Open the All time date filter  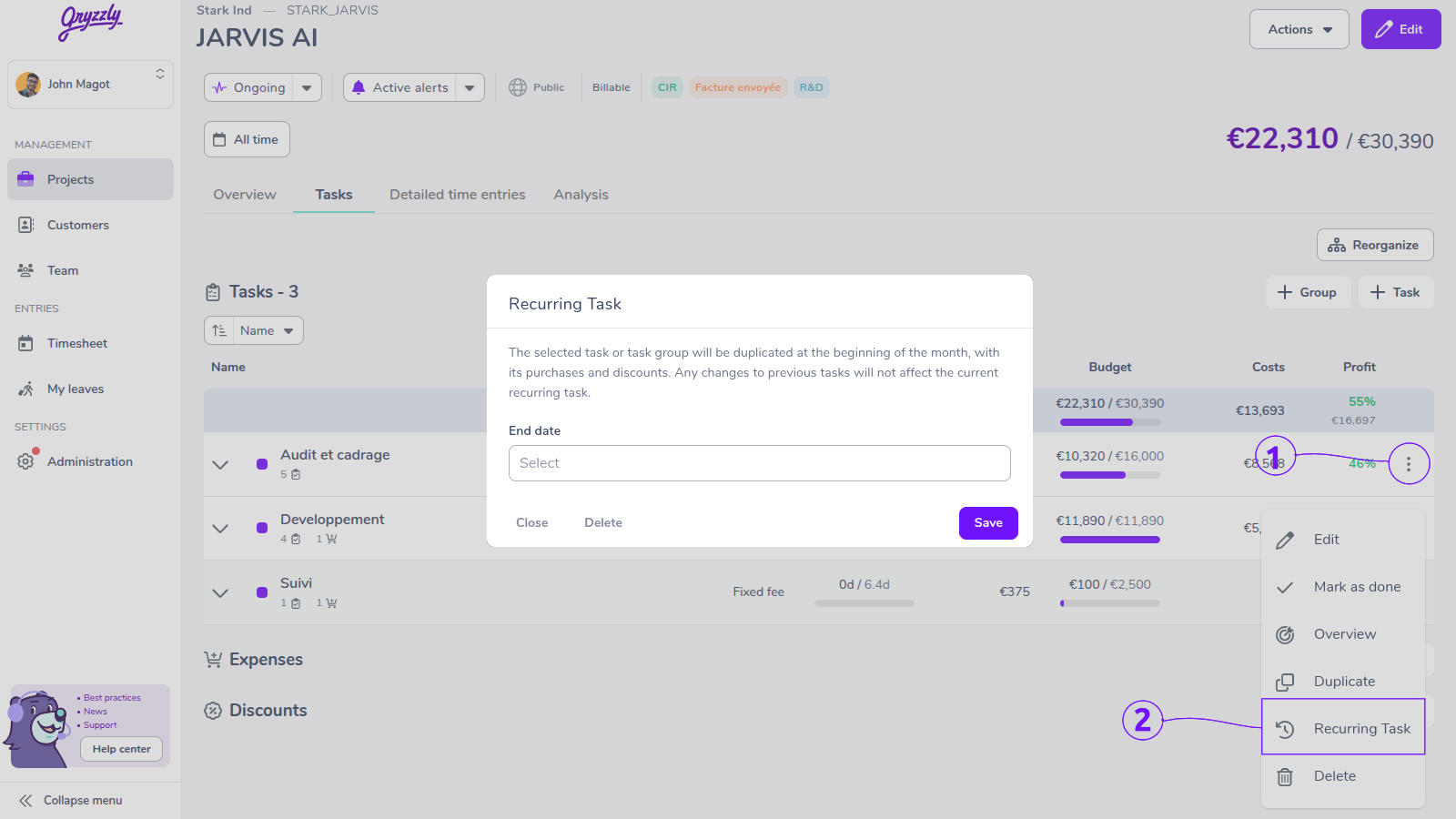(247, 139)
